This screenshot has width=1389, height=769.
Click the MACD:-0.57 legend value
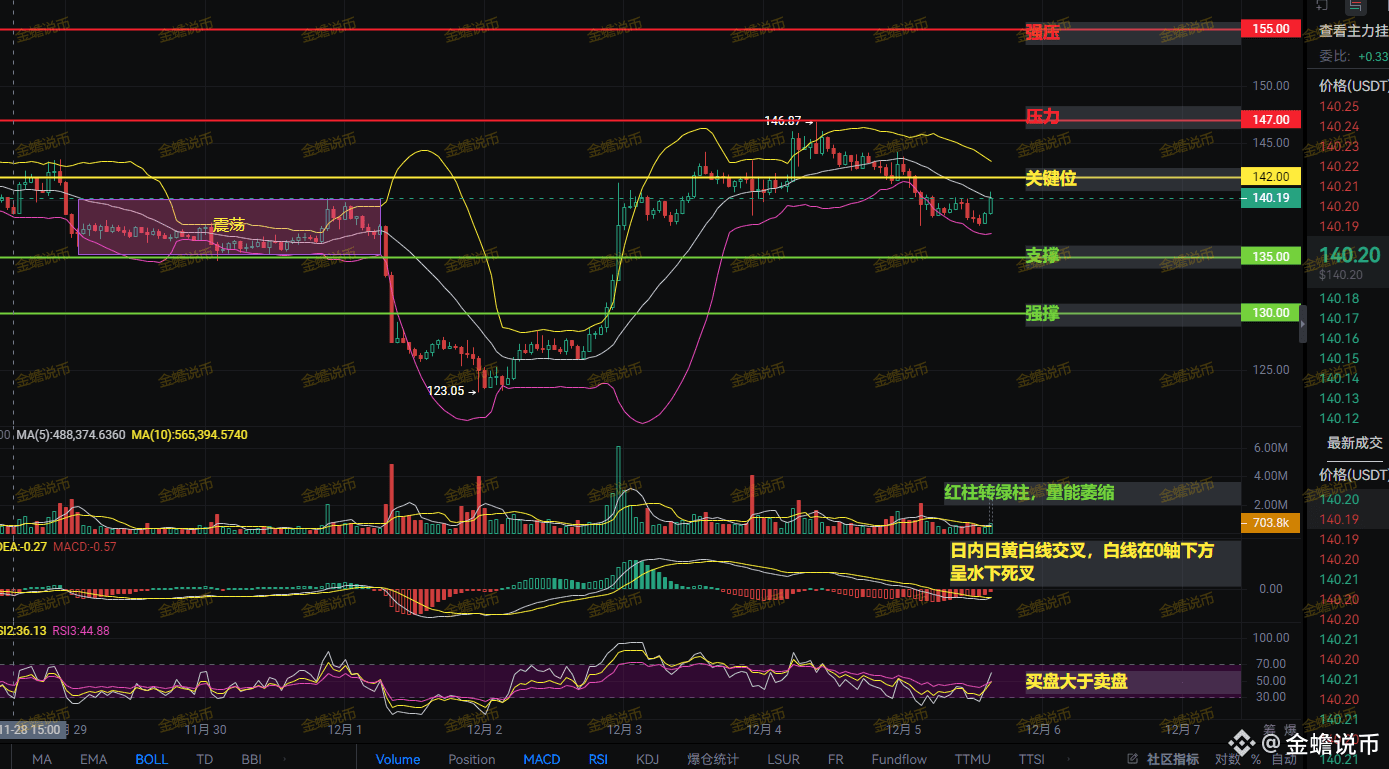84,547
